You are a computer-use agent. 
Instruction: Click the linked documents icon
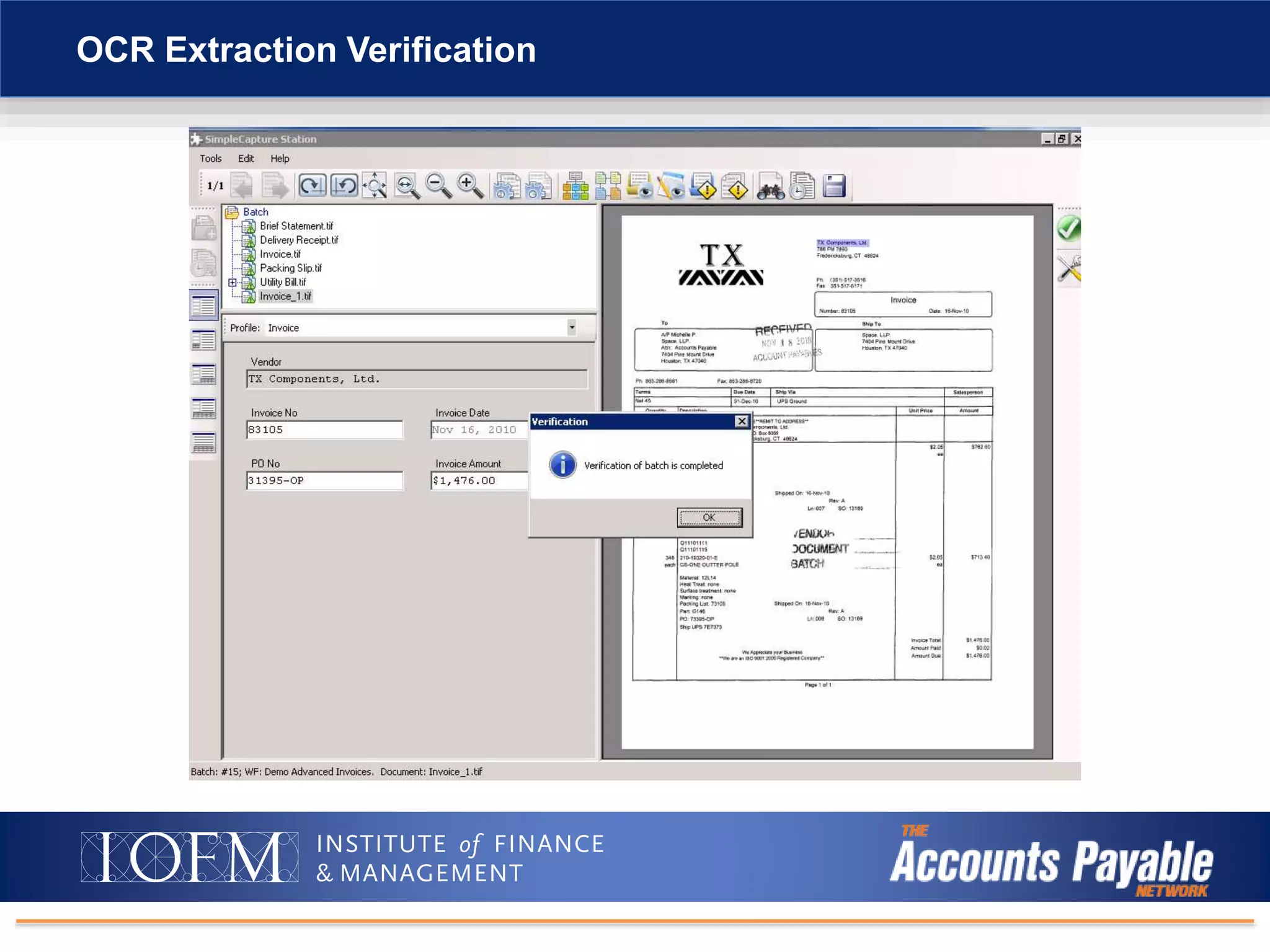pyautogui.click(x=608, y=186)
